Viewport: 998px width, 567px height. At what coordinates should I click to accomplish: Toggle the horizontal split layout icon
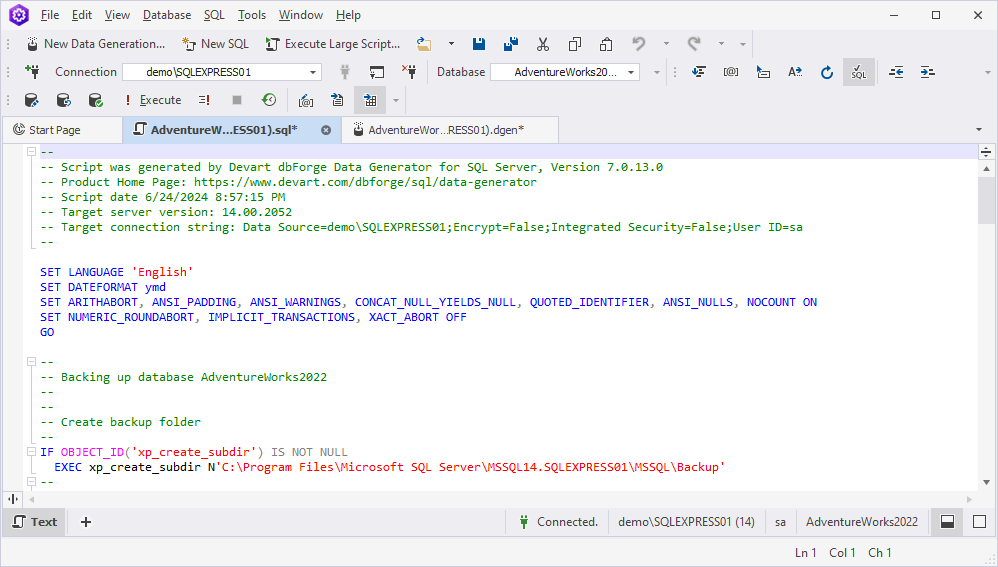(x=948, y=522)
